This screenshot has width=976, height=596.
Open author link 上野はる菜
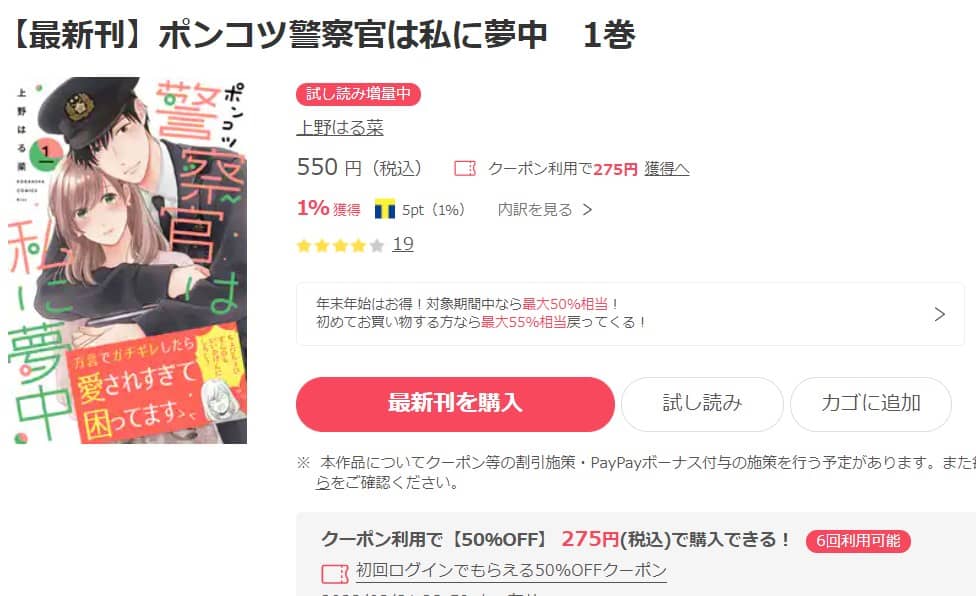(x=340, y=128)
